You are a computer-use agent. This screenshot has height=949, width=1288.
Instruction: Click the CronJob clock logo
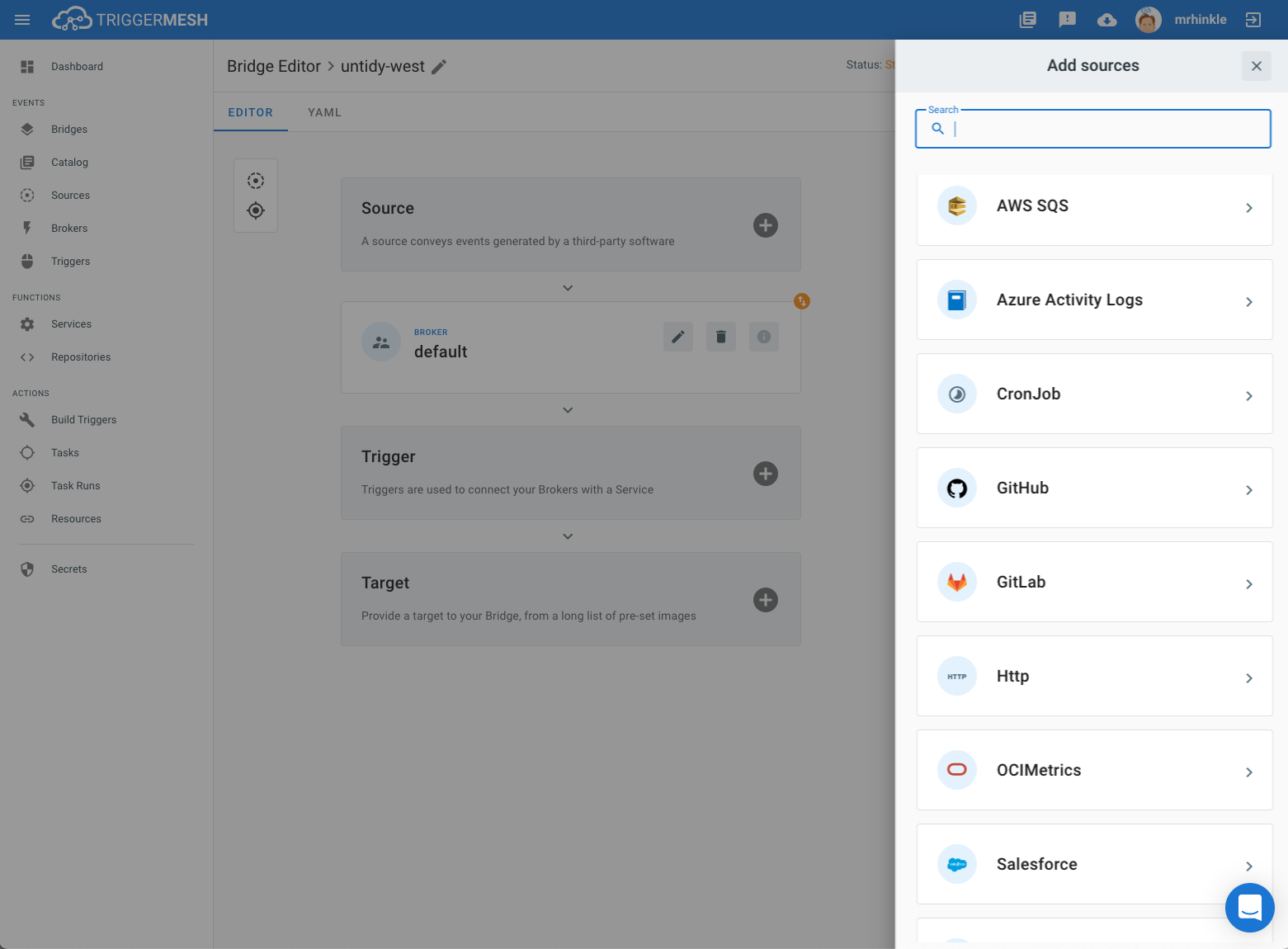957,394
